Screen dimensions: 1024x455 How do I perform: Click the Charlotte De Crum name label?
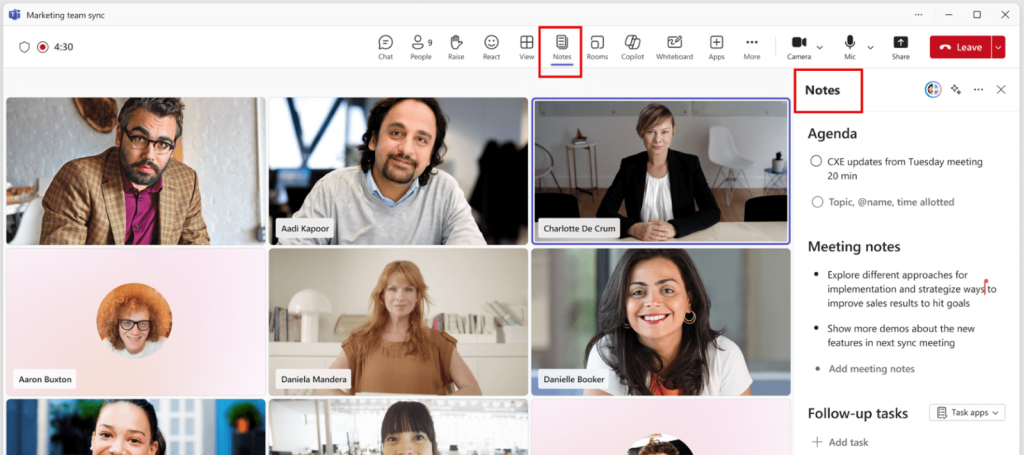pyautogui.click(x=580, y=228)
